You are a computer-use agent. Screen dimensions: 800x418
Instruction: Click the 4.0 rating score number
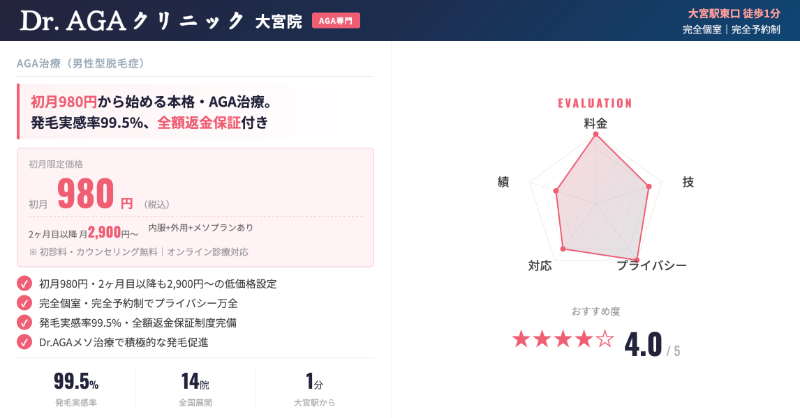(643, 343)
